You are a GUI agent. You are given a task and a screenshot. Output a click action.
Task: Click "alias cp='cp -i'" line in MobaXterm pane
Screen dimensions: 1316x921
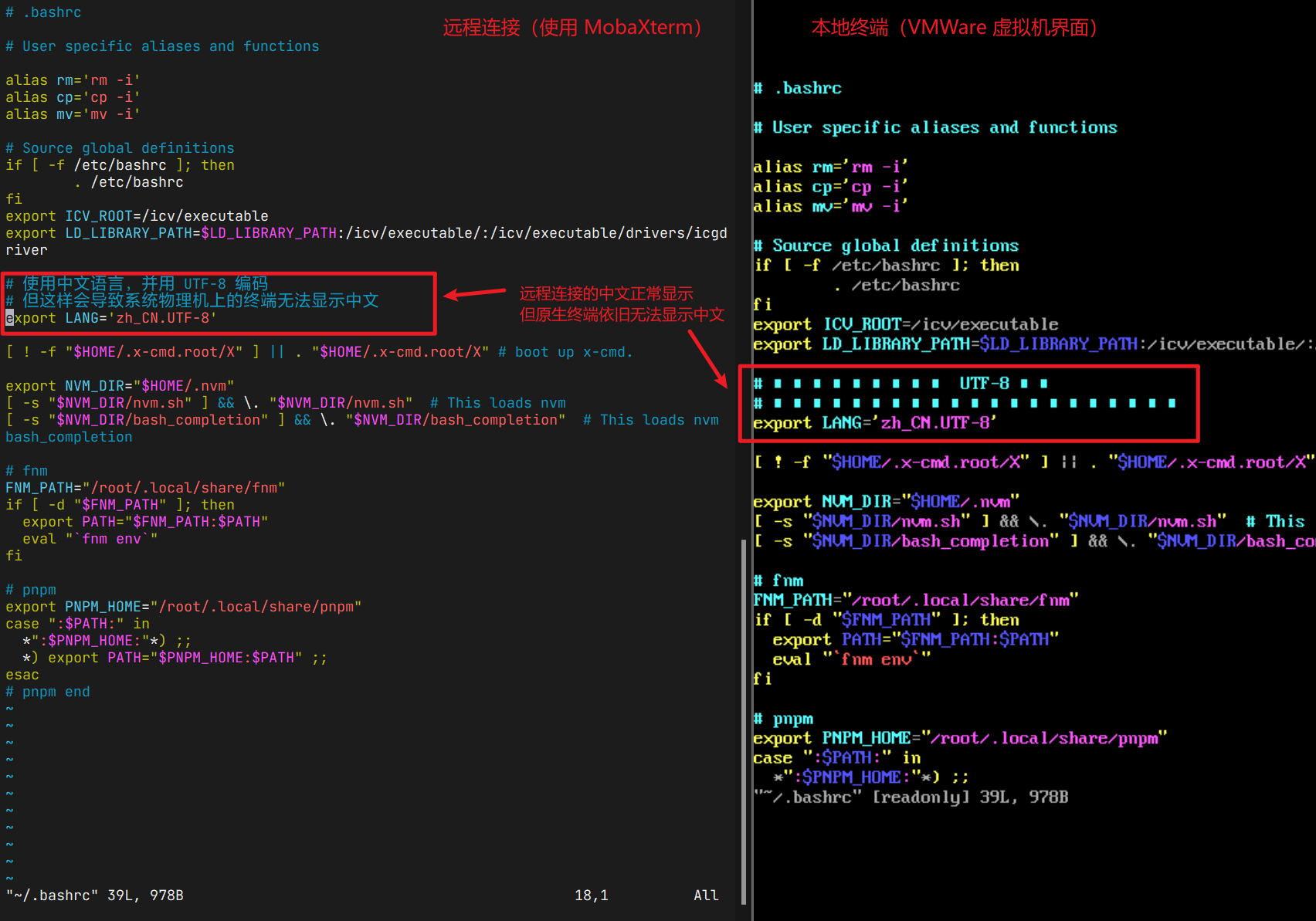point(73,97)
